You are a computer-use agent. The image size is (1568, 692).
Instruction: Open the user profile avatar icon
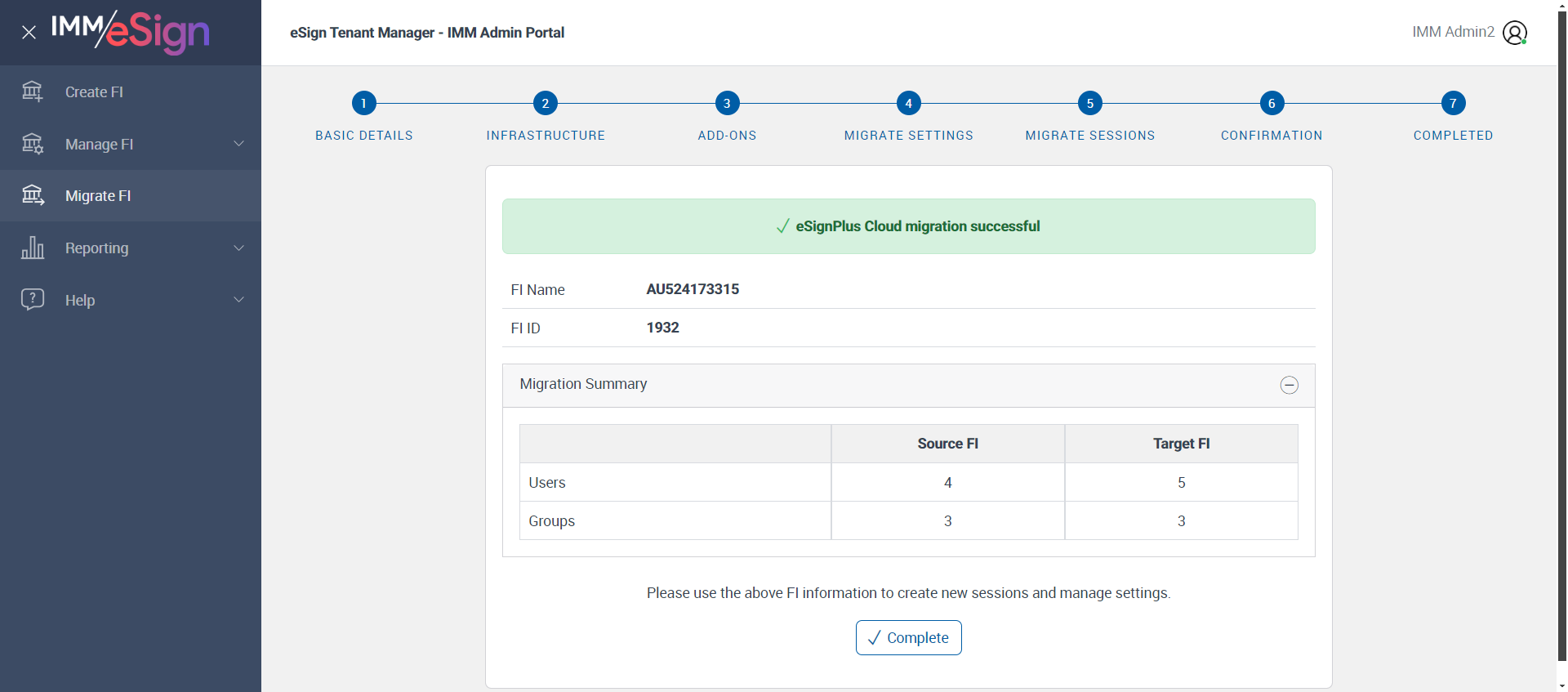pos(1514,33)
